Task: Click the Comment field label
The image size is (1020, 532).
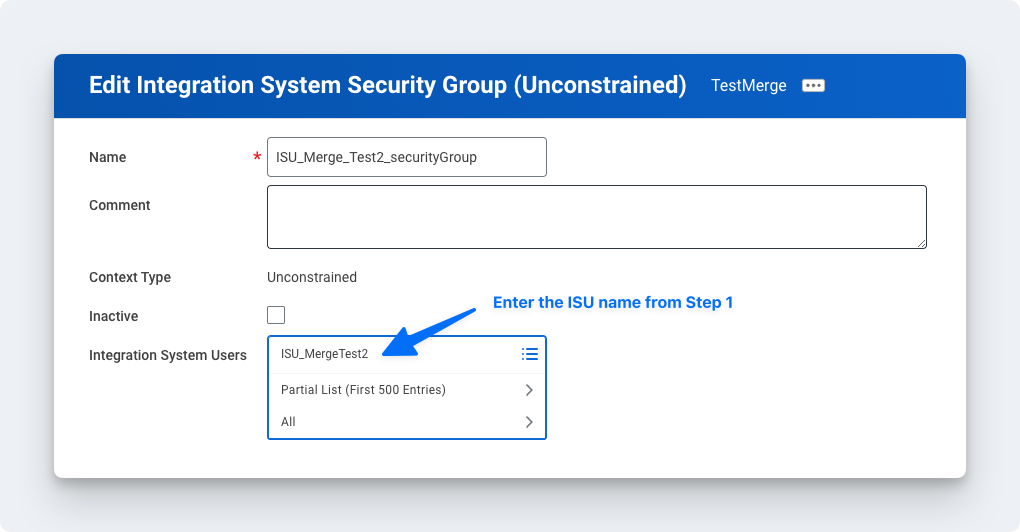Action: pyautogui.click(x=120, y=205)
